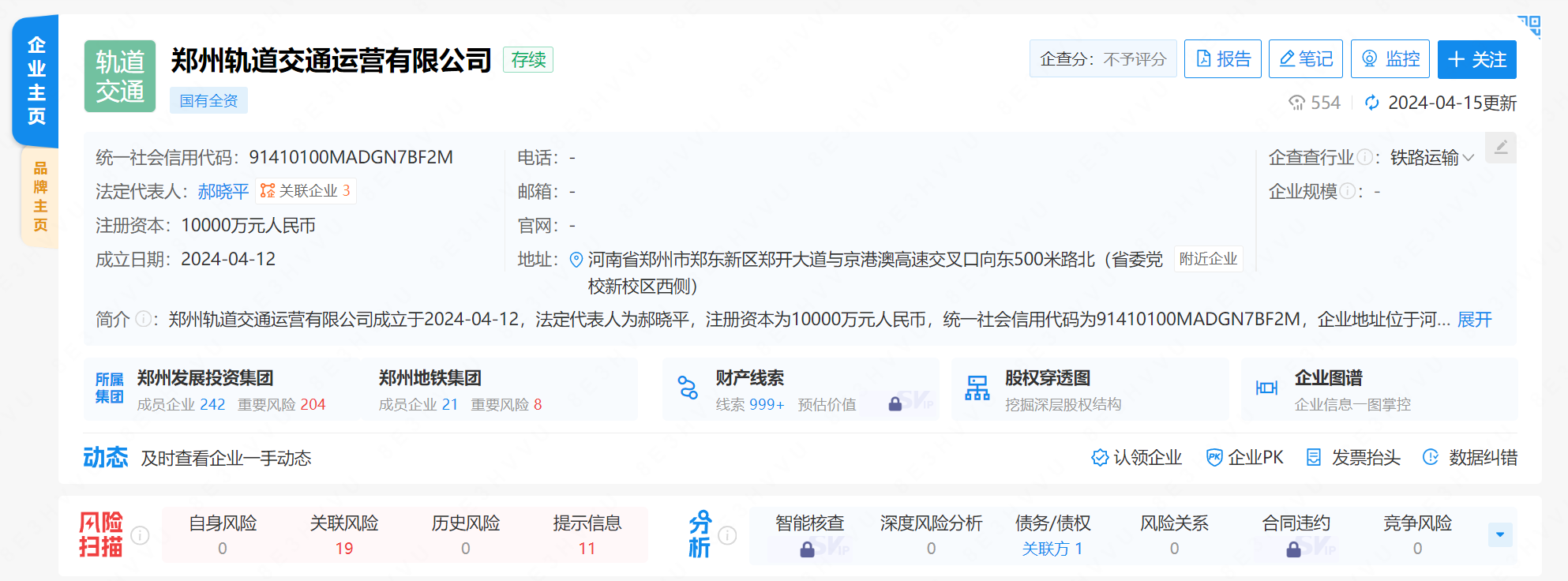Click info icon beside 风险扫描
The width and height of the screenshot is (1568, 581).
[140, 535]
